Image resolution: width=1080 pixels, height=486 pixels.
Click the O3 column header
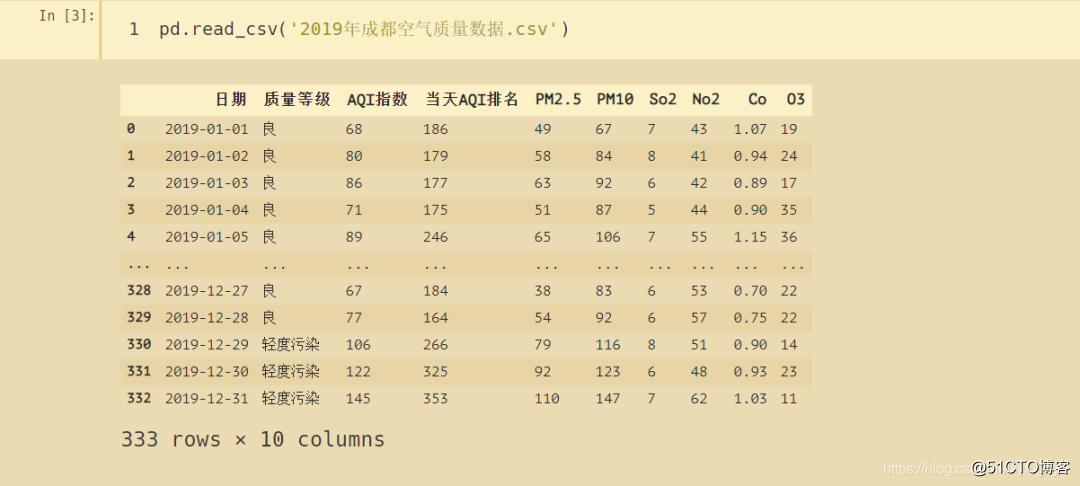(796, 99)
